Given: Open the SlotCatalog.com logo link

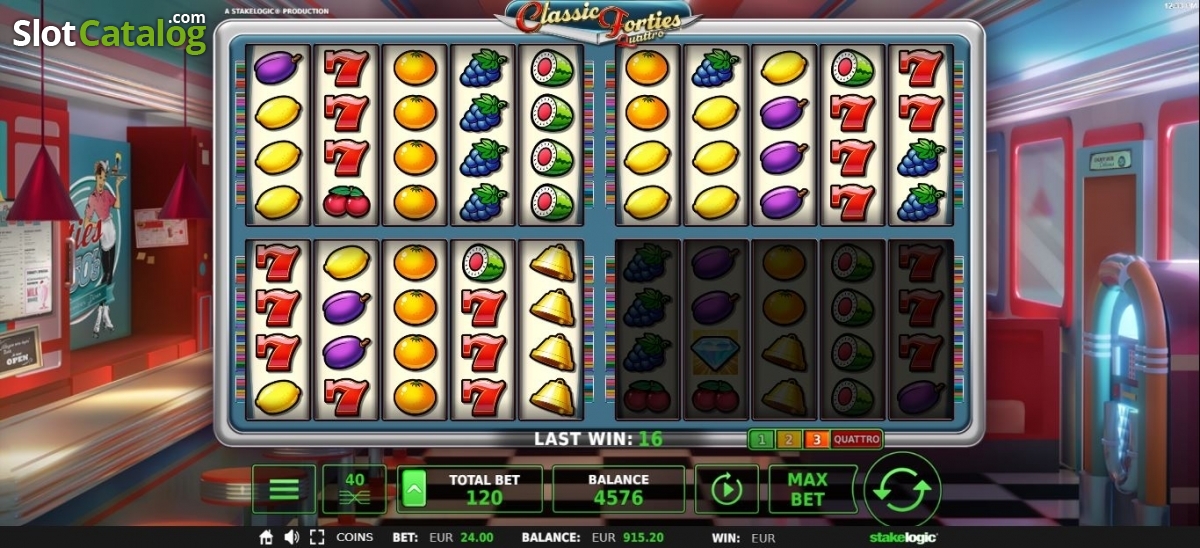Looking at the screenshot, I should (108, 32).
